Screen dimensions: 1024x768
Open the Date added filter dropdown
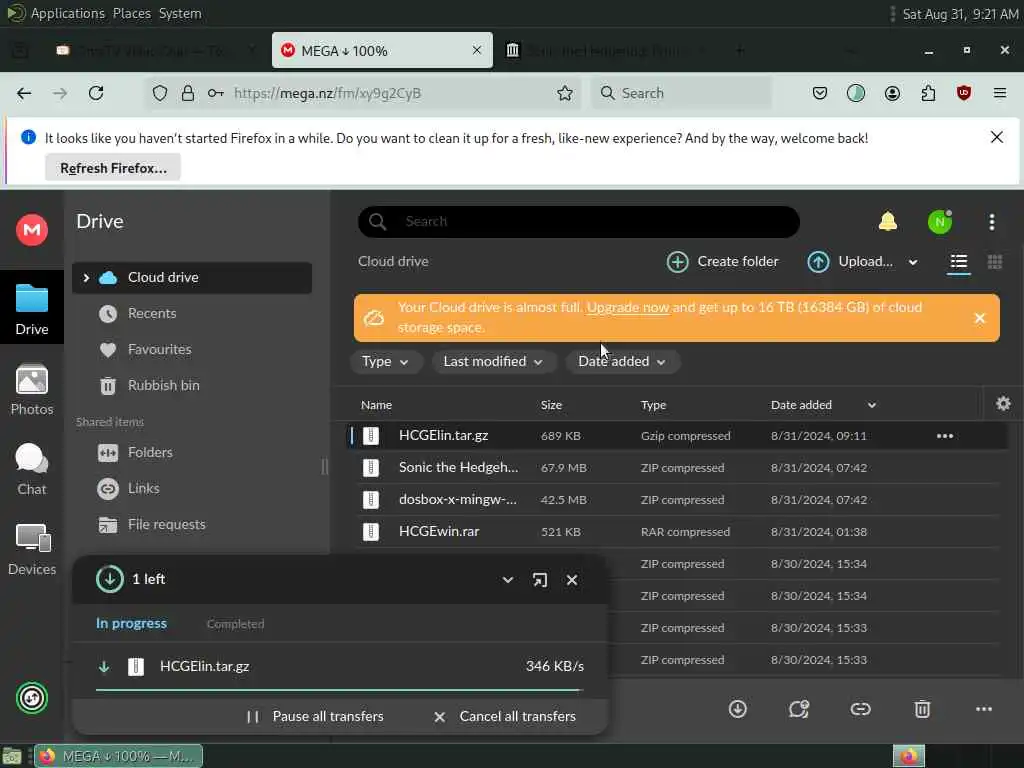click(622, 361)
